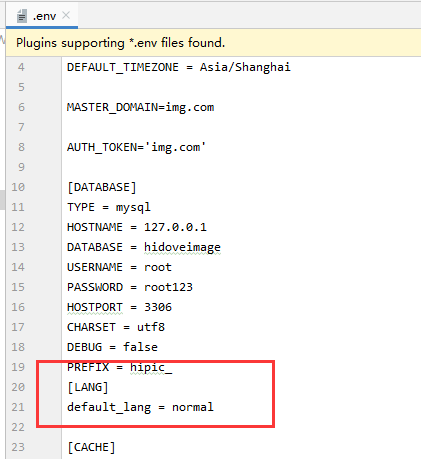Place cursor on DEFAULT_TIMEZONE line
This screenshot has width=421, height=459.
point(179,67)
